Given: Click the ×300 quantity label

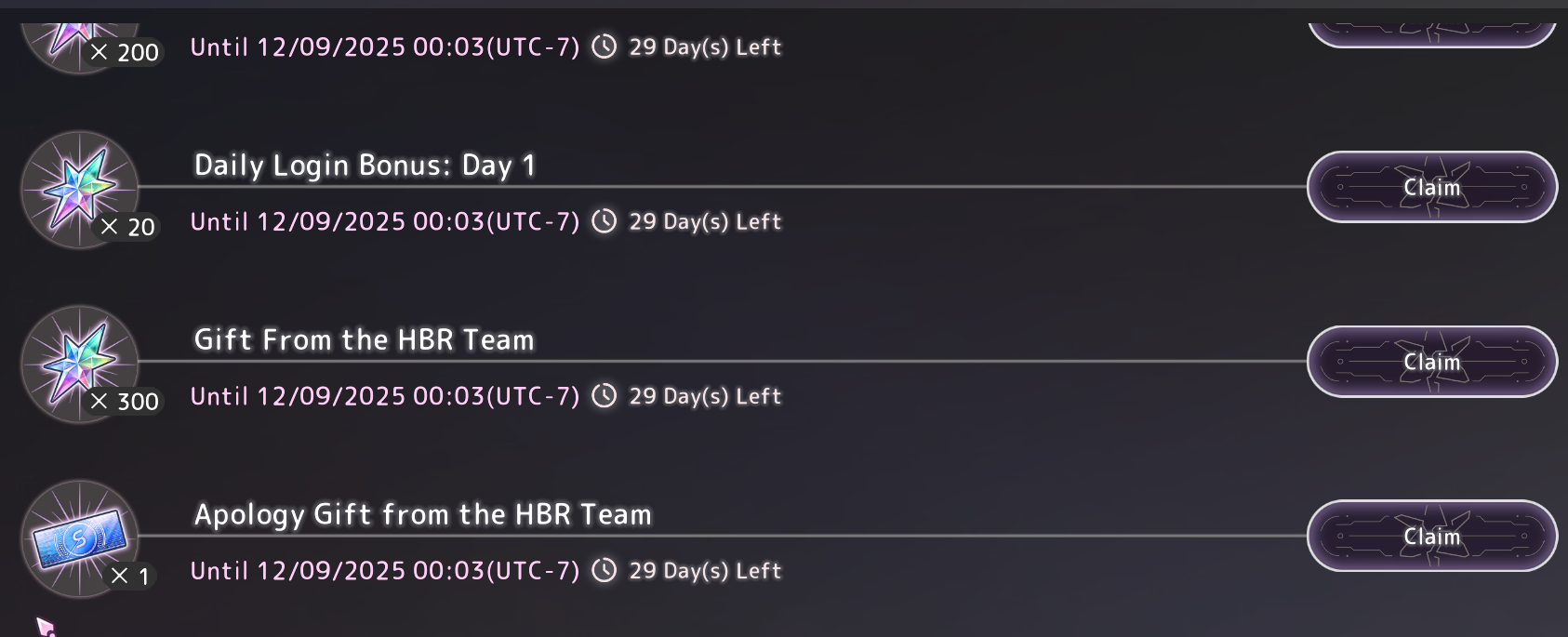Looking at the screenshot, I should click(x=126, y=402).
